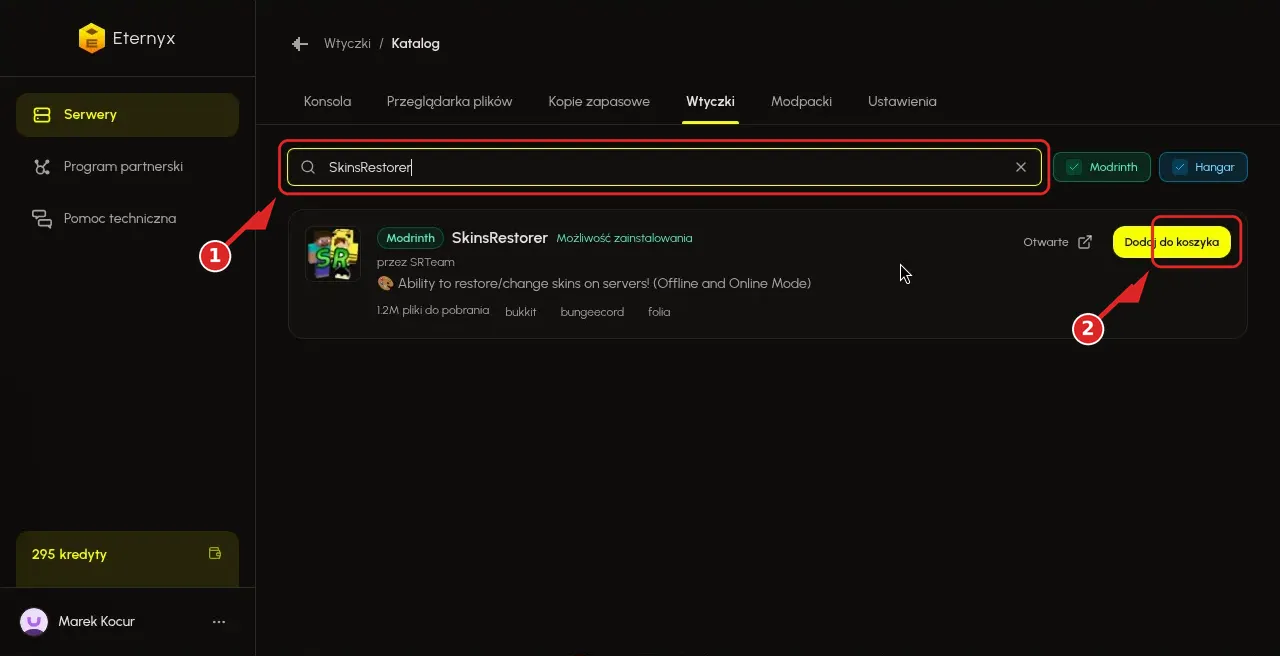Screen dimensions: 1280x656
Task: Select the Wtyczki tab
Action: (x=710, y=102)
